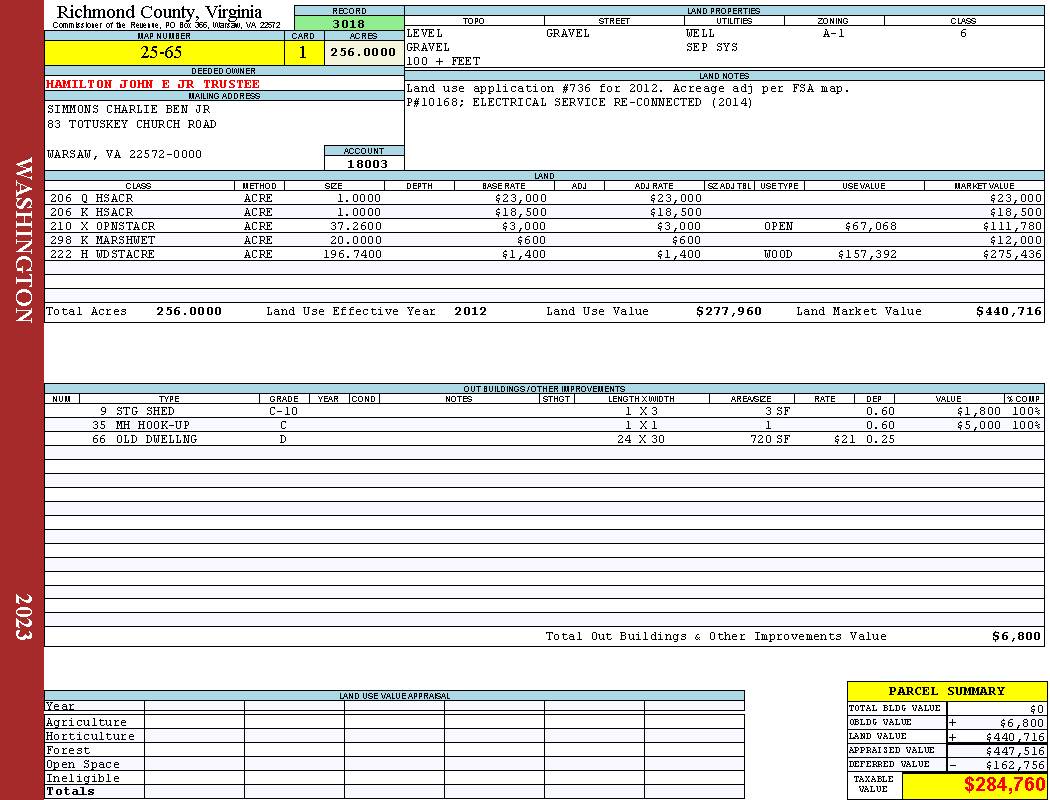Click the 37.2600 size value
Image resolution: width=1050 pixels, height=800 pixels.
(356, 226)
